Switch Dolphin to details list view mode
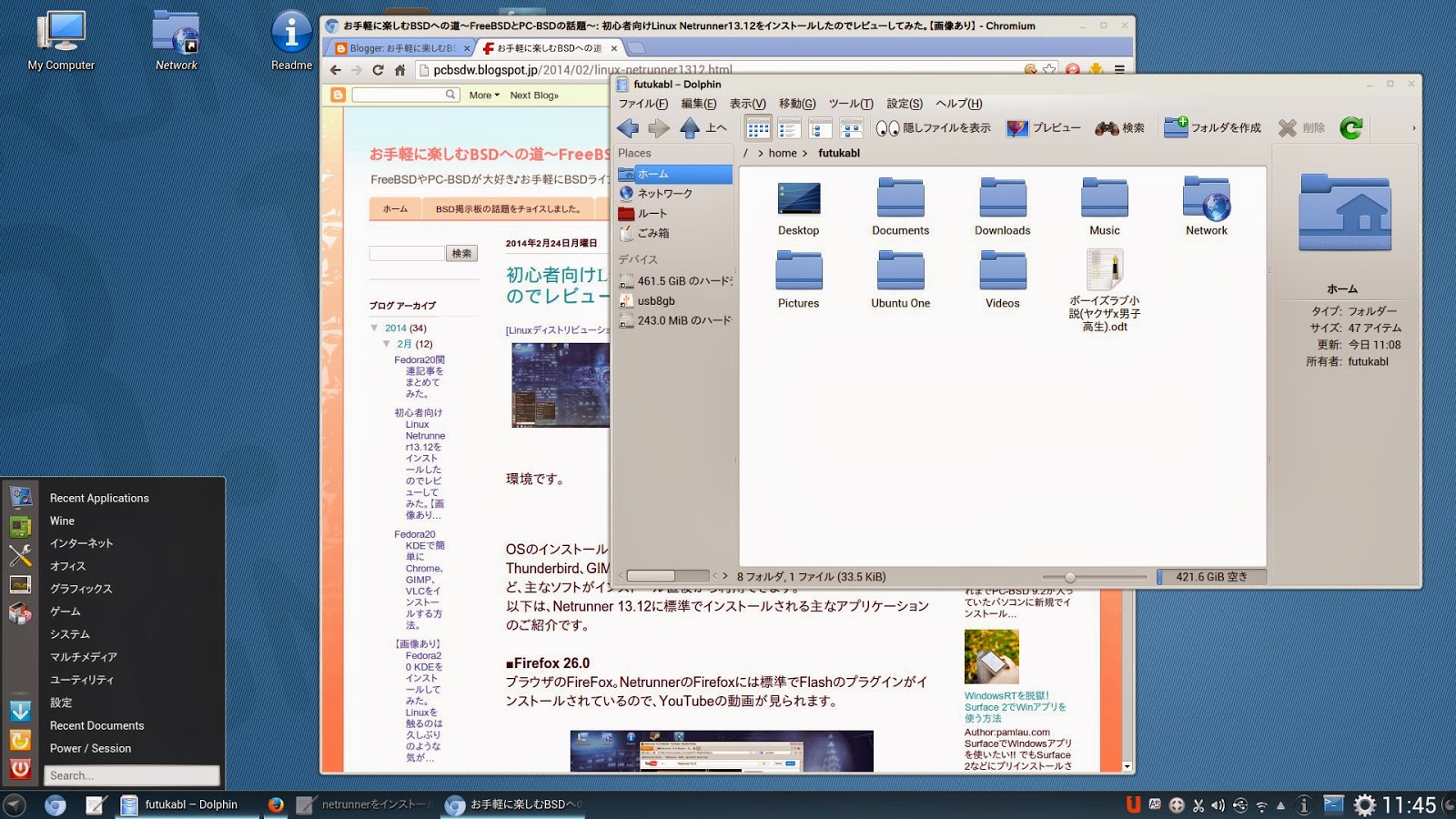Viewport: 1456px width, 819px height. [790, 128]
